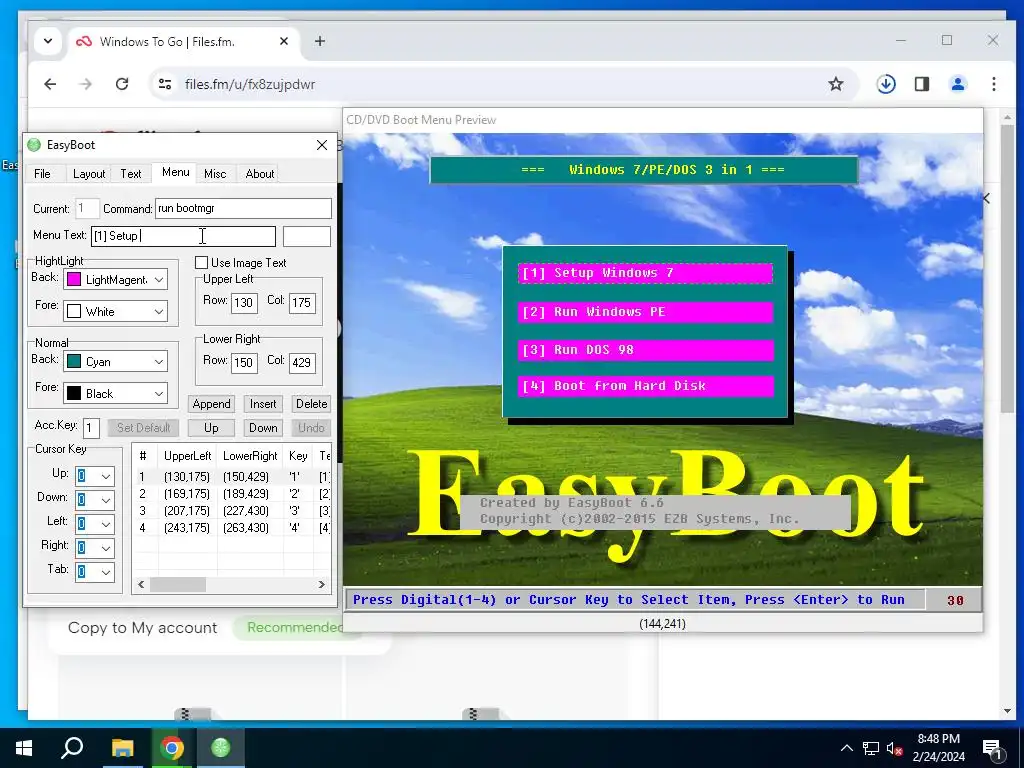Click Black Normal Fore swatch

tap(74, 393)
